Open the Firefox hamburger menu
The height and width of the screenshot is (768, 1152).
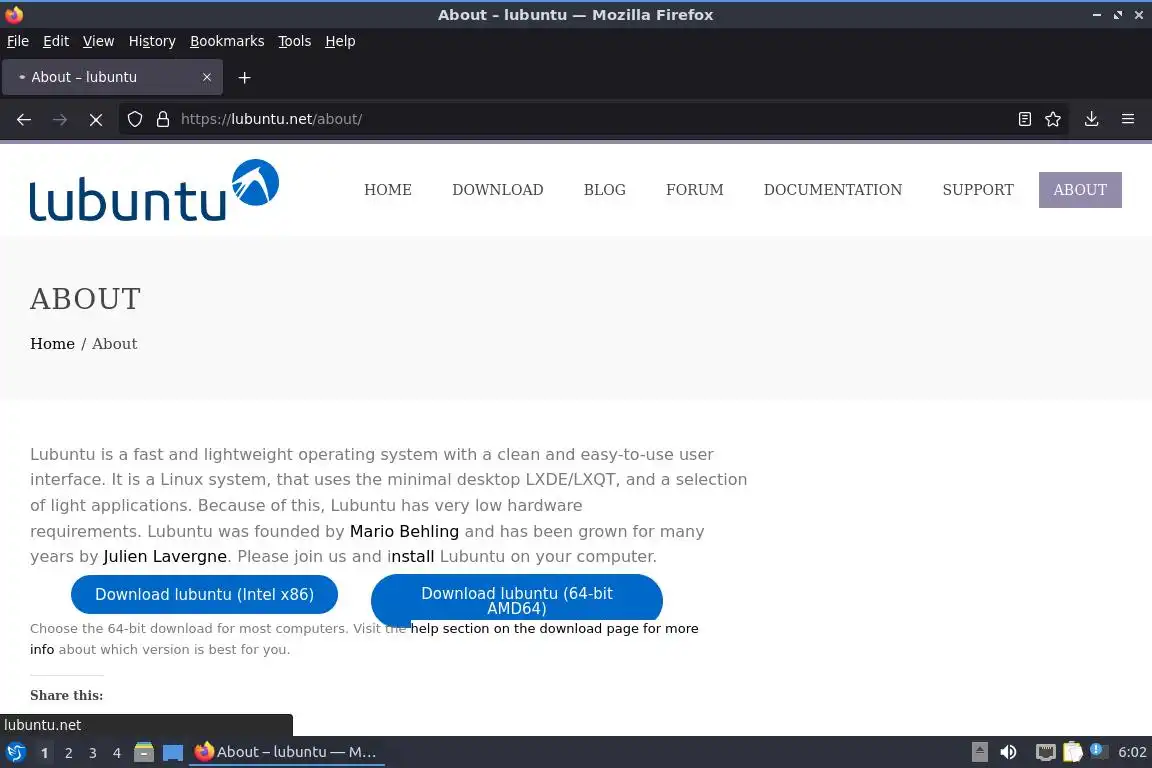[x=1128, y=119]
